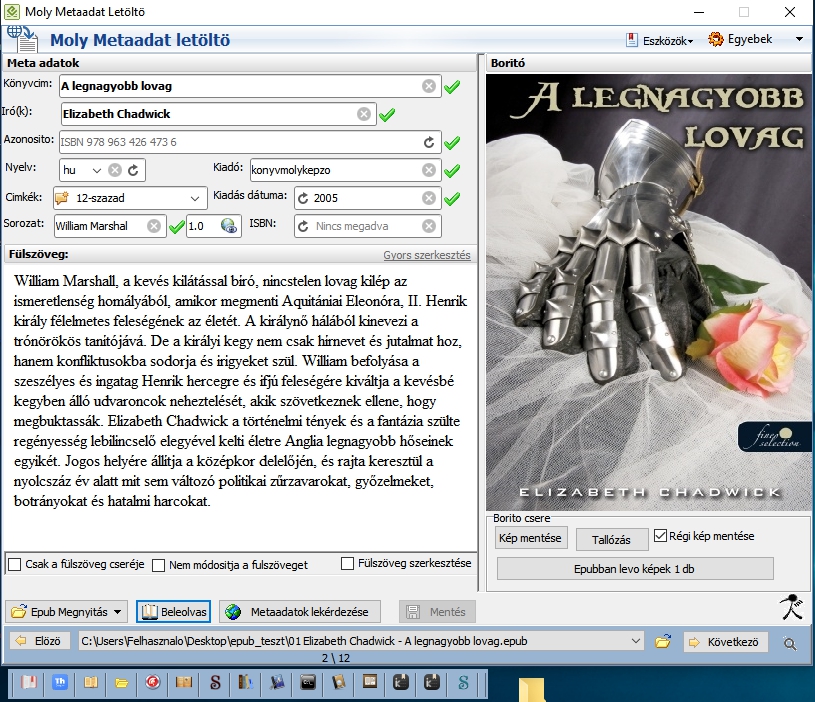Clear the Iró(k) author field
Viewport: 815px width, 702px height.
(x=364, y=114)
